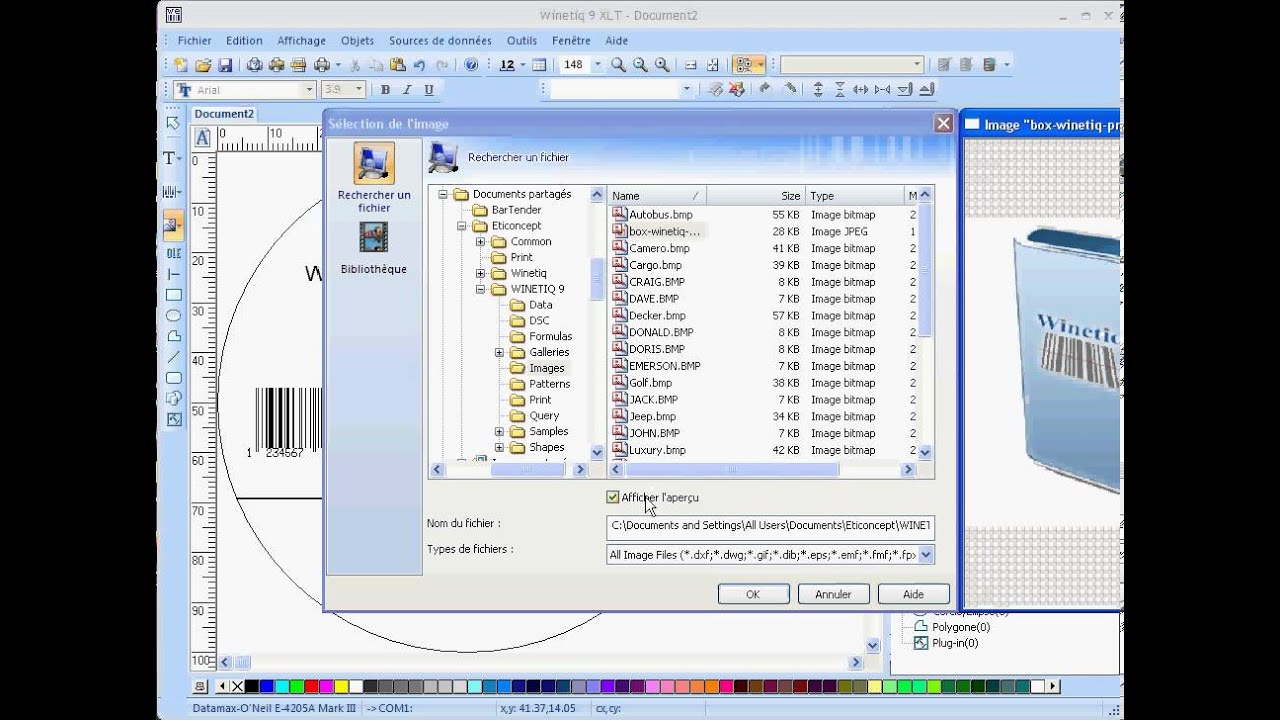The width and height of the screenshot is (1280, 720).
Task: Sort files by Name column header
Action: [x=657, y=196]
